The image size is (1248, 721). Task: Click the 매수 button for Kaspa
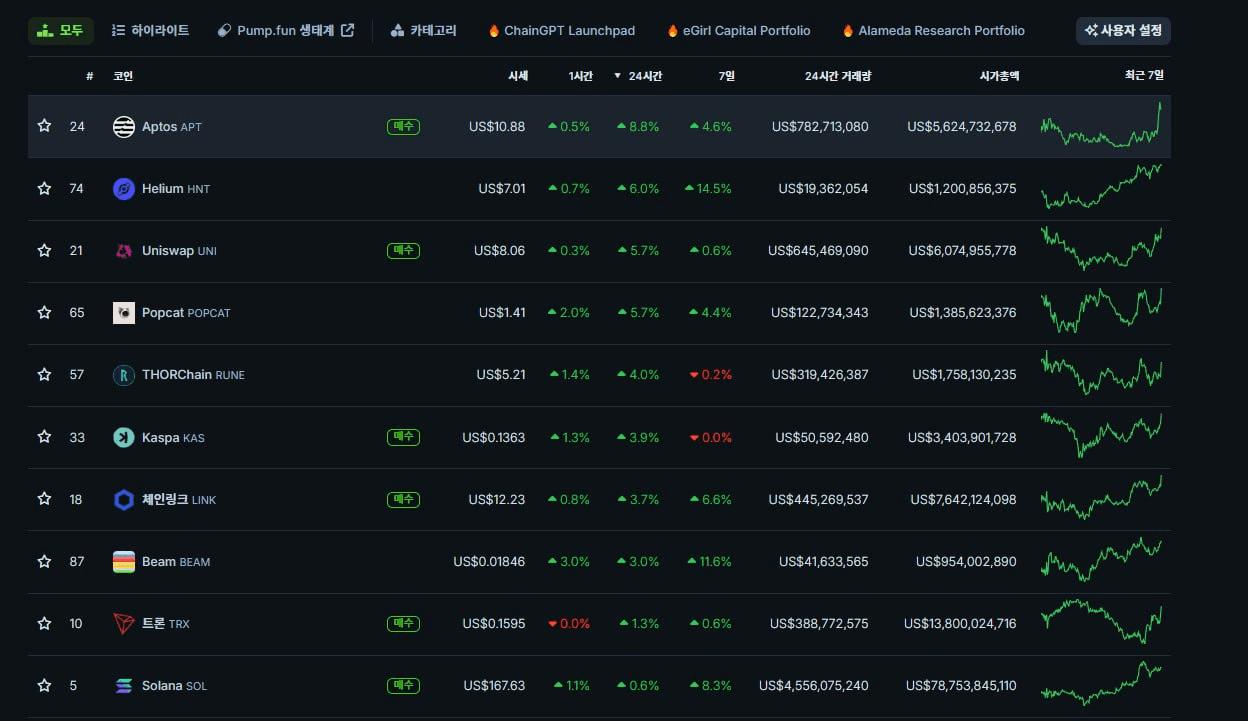click(x=403, y=437)
